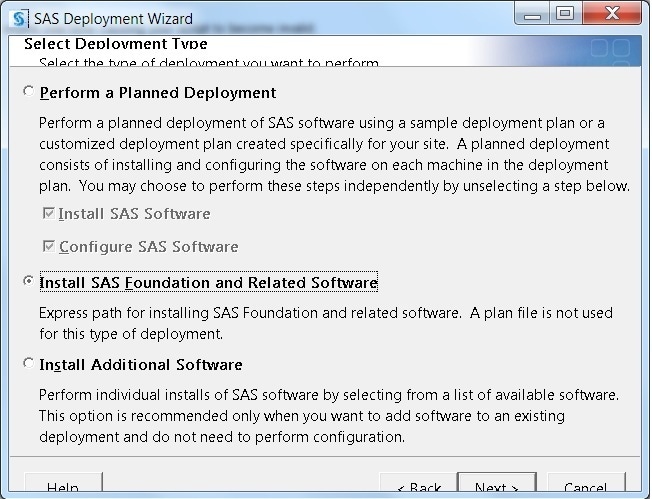
Task: Click the Express path description paragraph
Action: (x=325, y=323)
